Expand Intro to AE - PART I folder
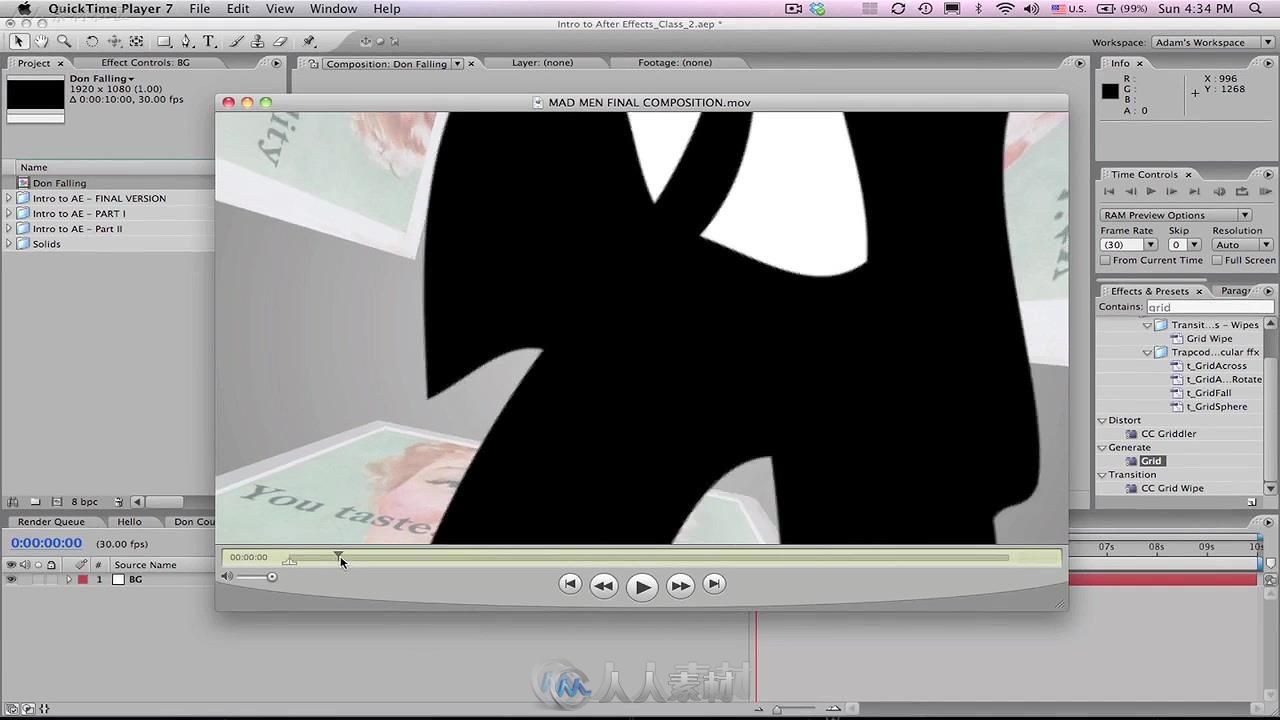The height and width of the screenshot is (720, 1280). point(10,213)
